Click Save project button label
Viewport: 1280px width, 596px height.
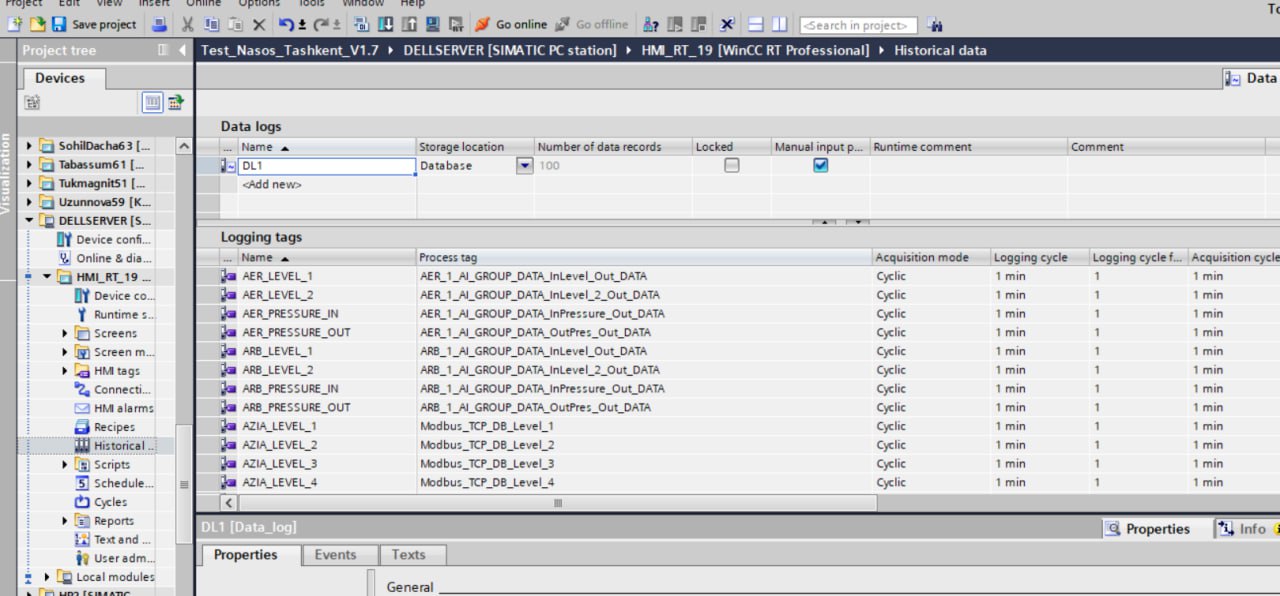104,24
